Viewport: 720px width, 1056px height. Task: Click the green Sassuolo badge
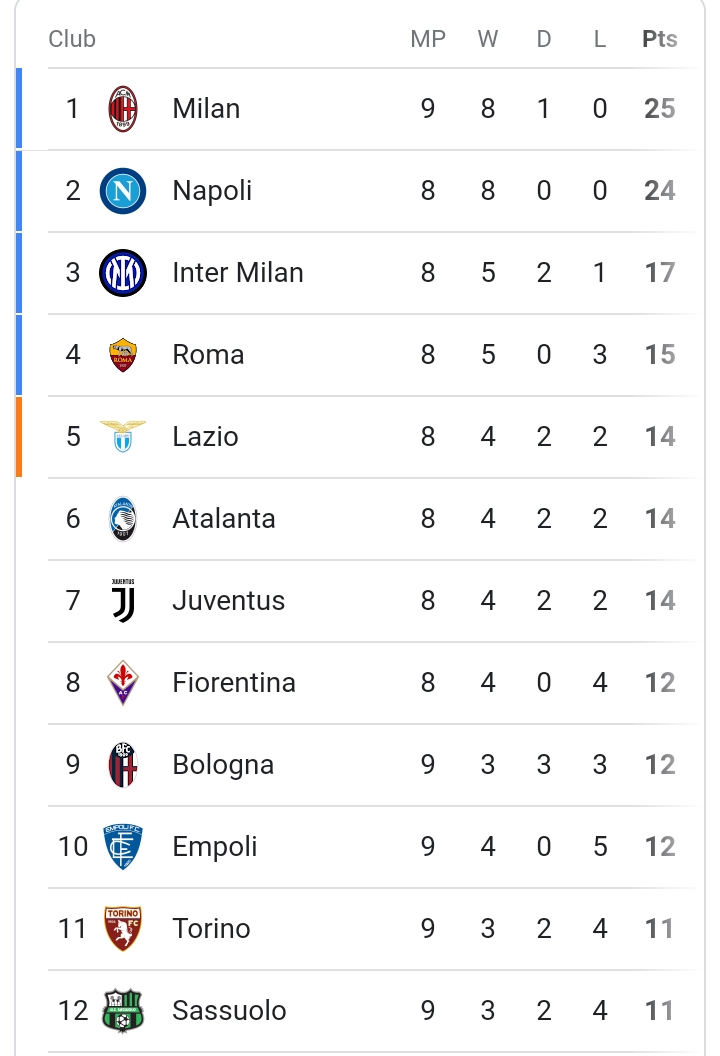[x=123, y=1011]
